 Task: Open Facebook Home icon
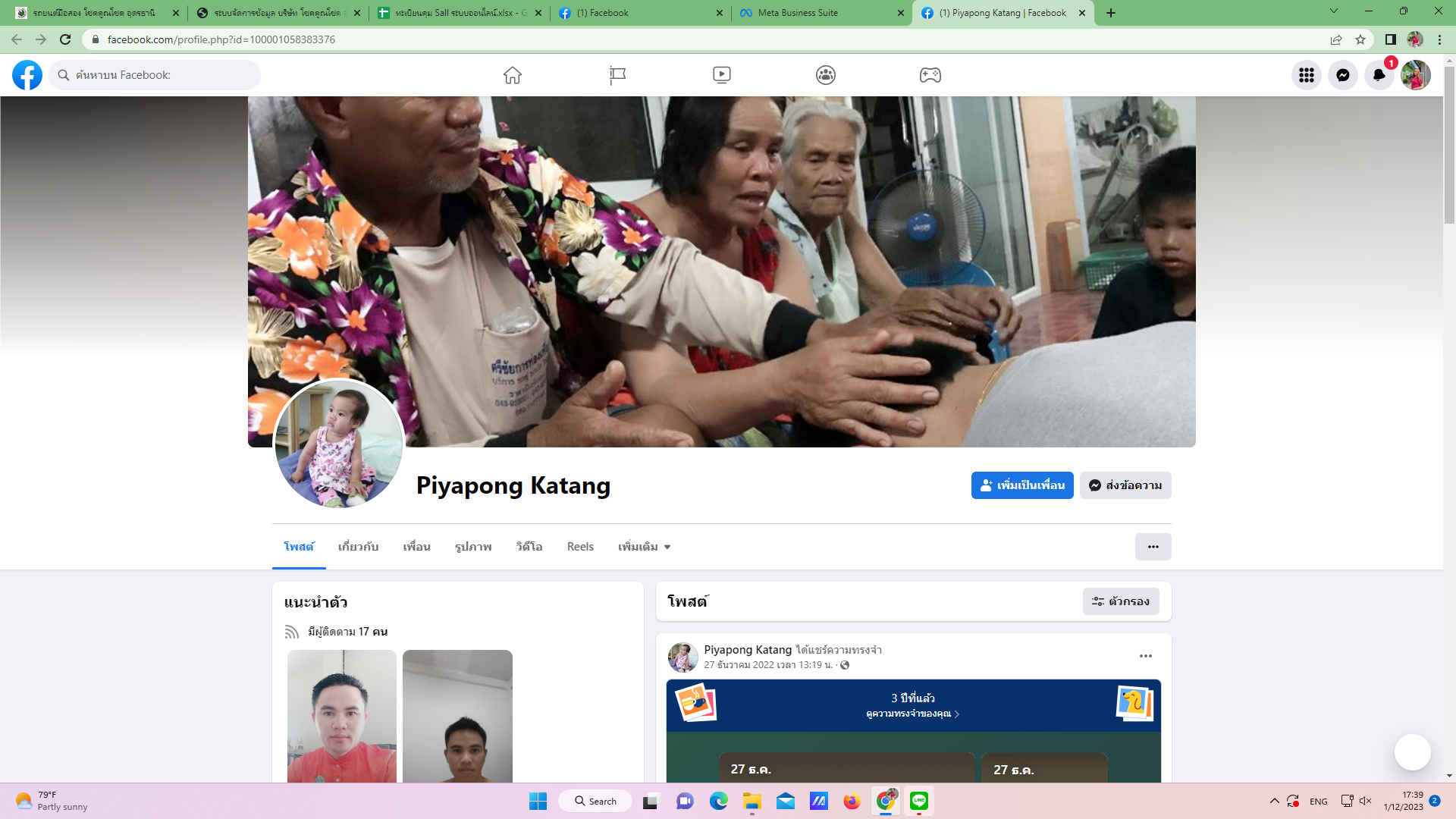[513, 75]
